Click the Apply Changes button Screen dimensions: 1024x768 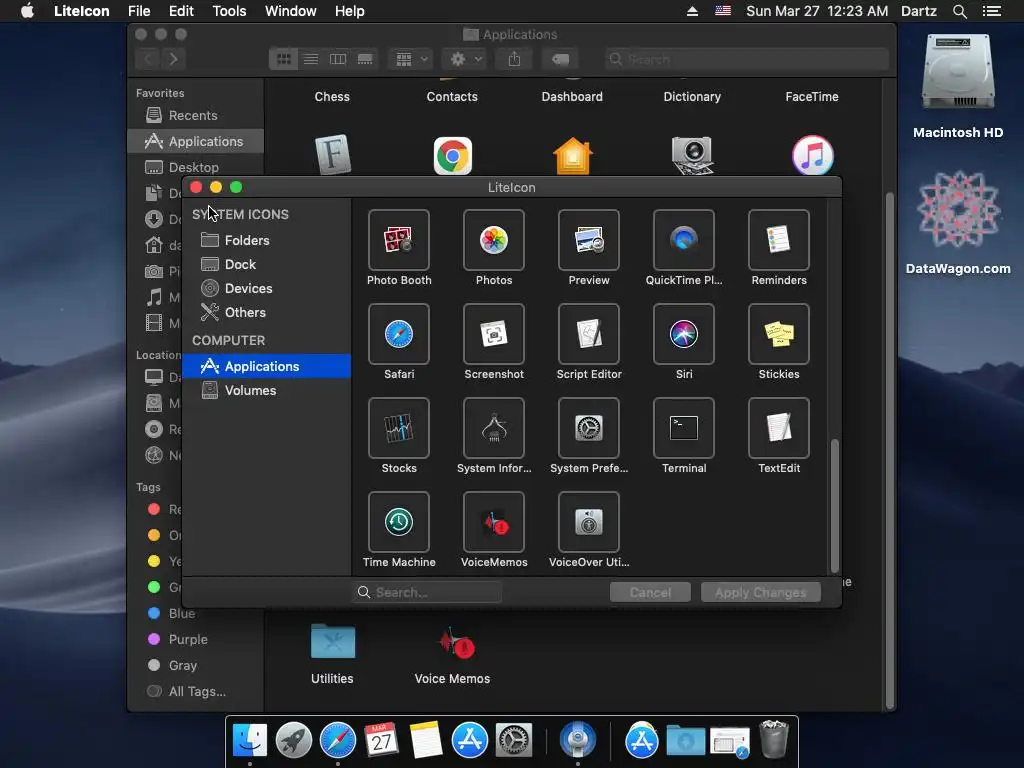[760, 592]
